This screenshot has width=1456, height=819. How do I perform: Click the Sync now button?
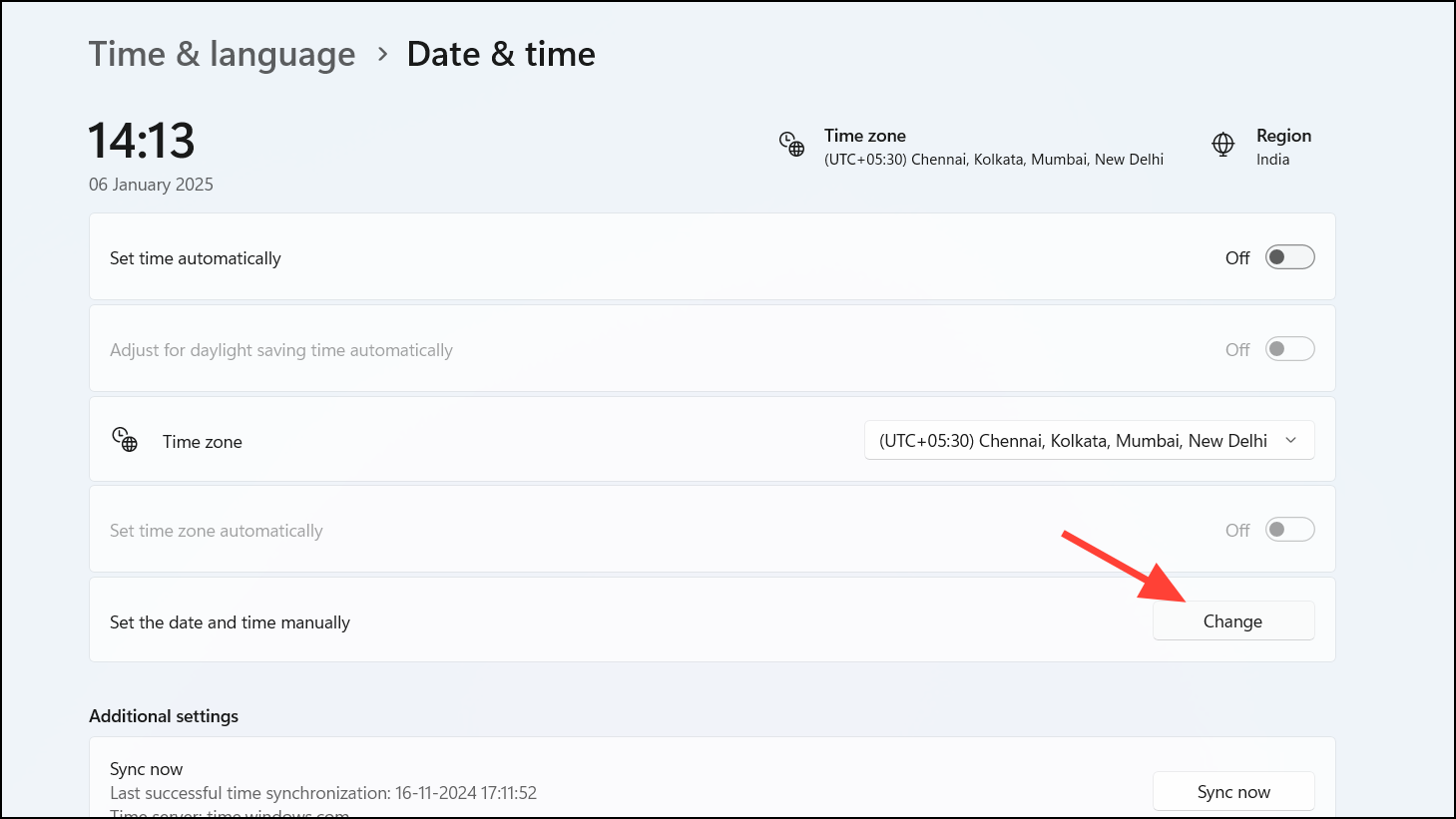coord(1233,791)
